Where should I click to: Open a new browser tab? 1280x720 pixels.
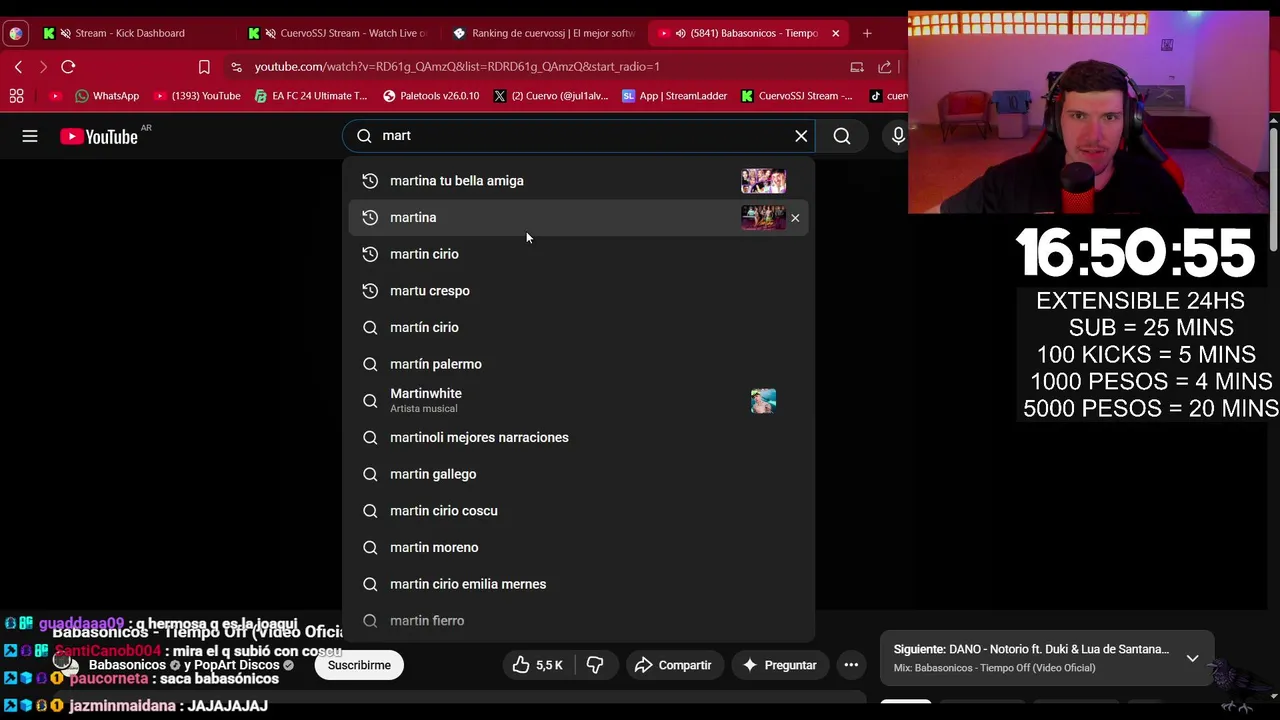pyautogui.click(x=867, y=33)
